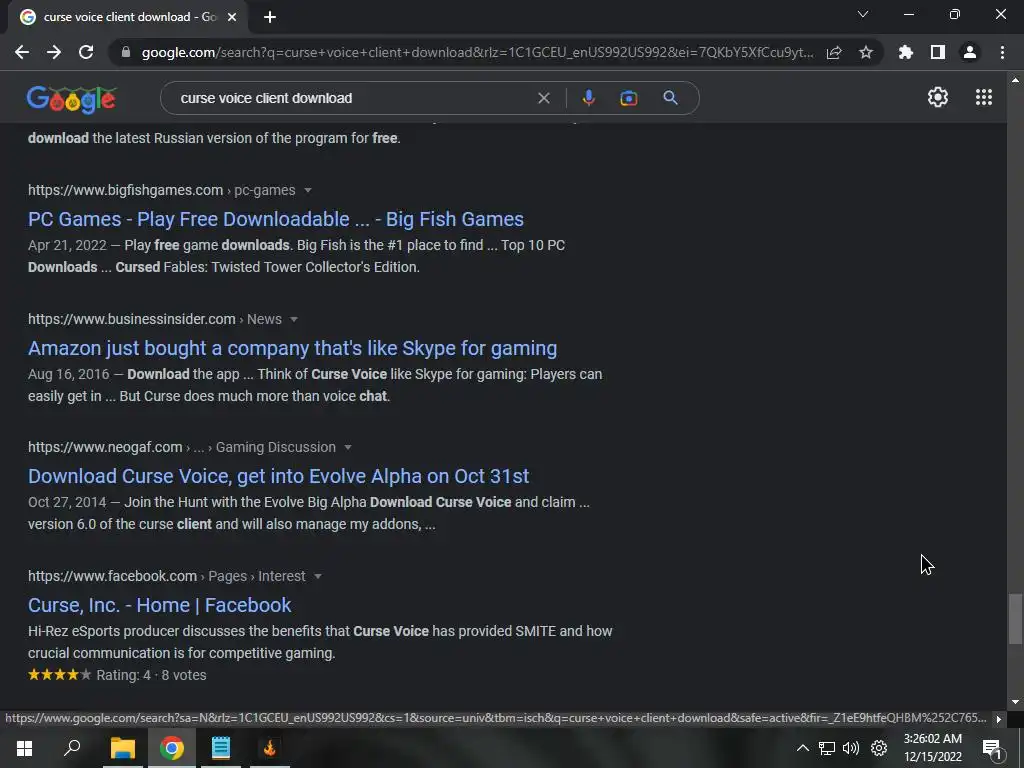Open Google quick settings gear
The height and width of the screenshot is (768, 1024).
click(938, 97)
